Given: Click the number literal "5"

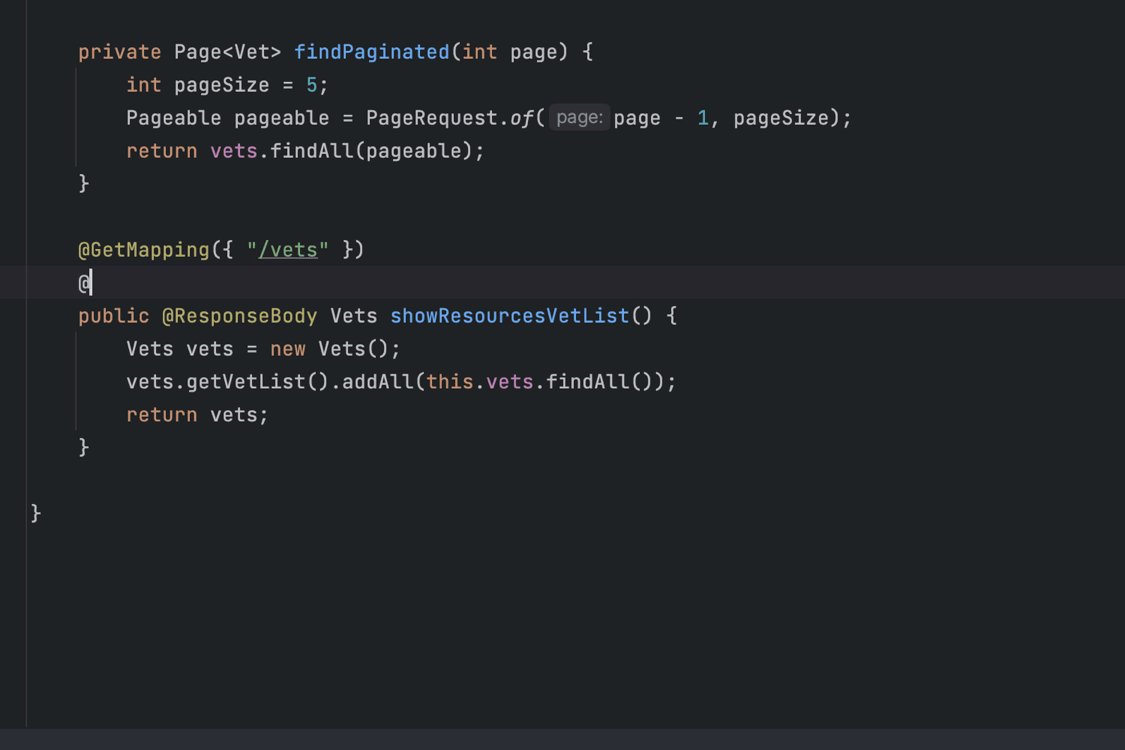Looking at the screenshot, I should click(312, 85).
